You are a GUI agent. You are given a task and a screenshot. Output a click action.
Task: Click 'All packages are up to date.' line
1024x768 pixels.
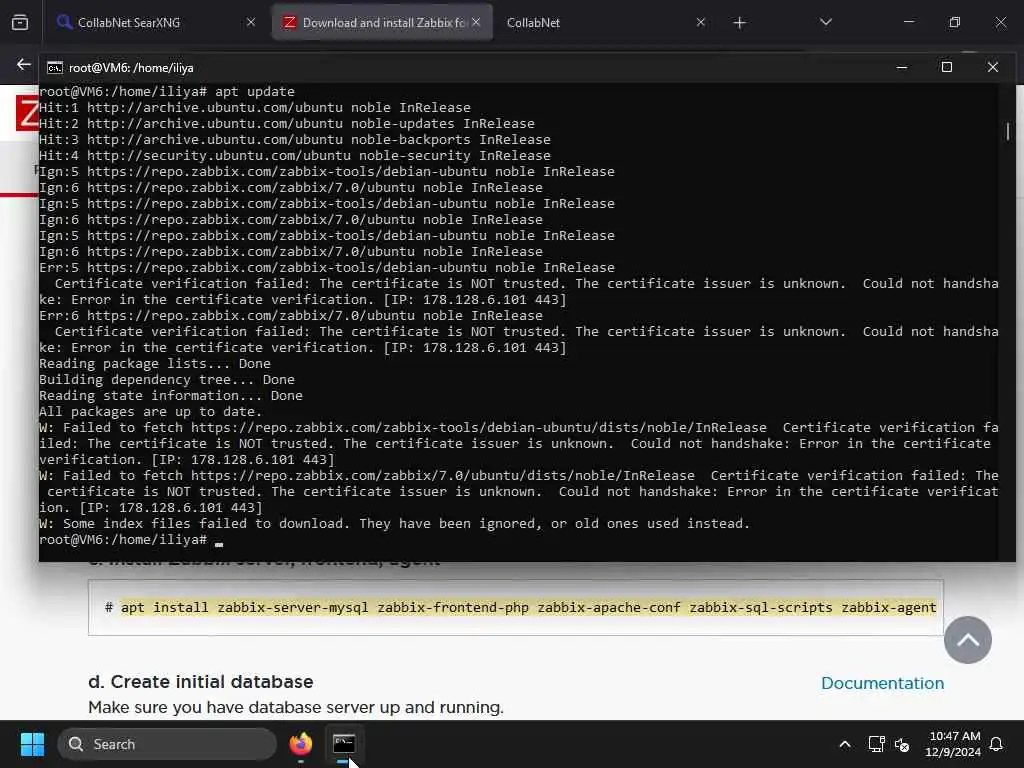150,411
